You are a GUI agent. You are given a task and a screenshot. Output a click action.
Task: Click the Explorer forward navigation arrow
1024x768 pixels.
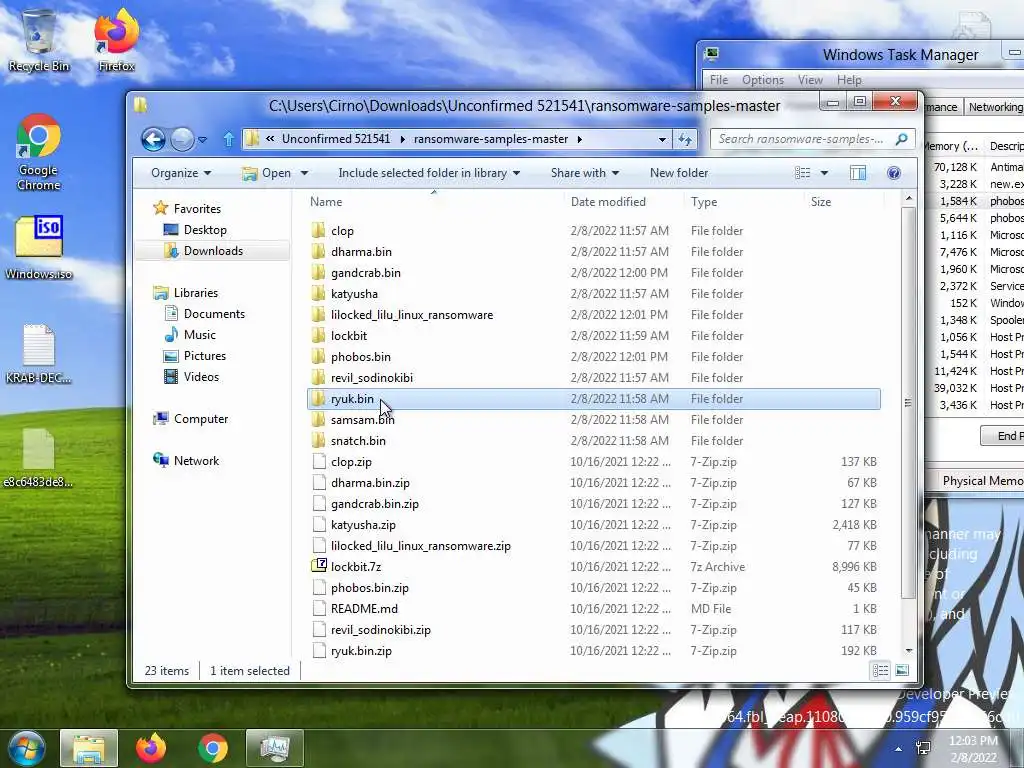pos(182,139)
